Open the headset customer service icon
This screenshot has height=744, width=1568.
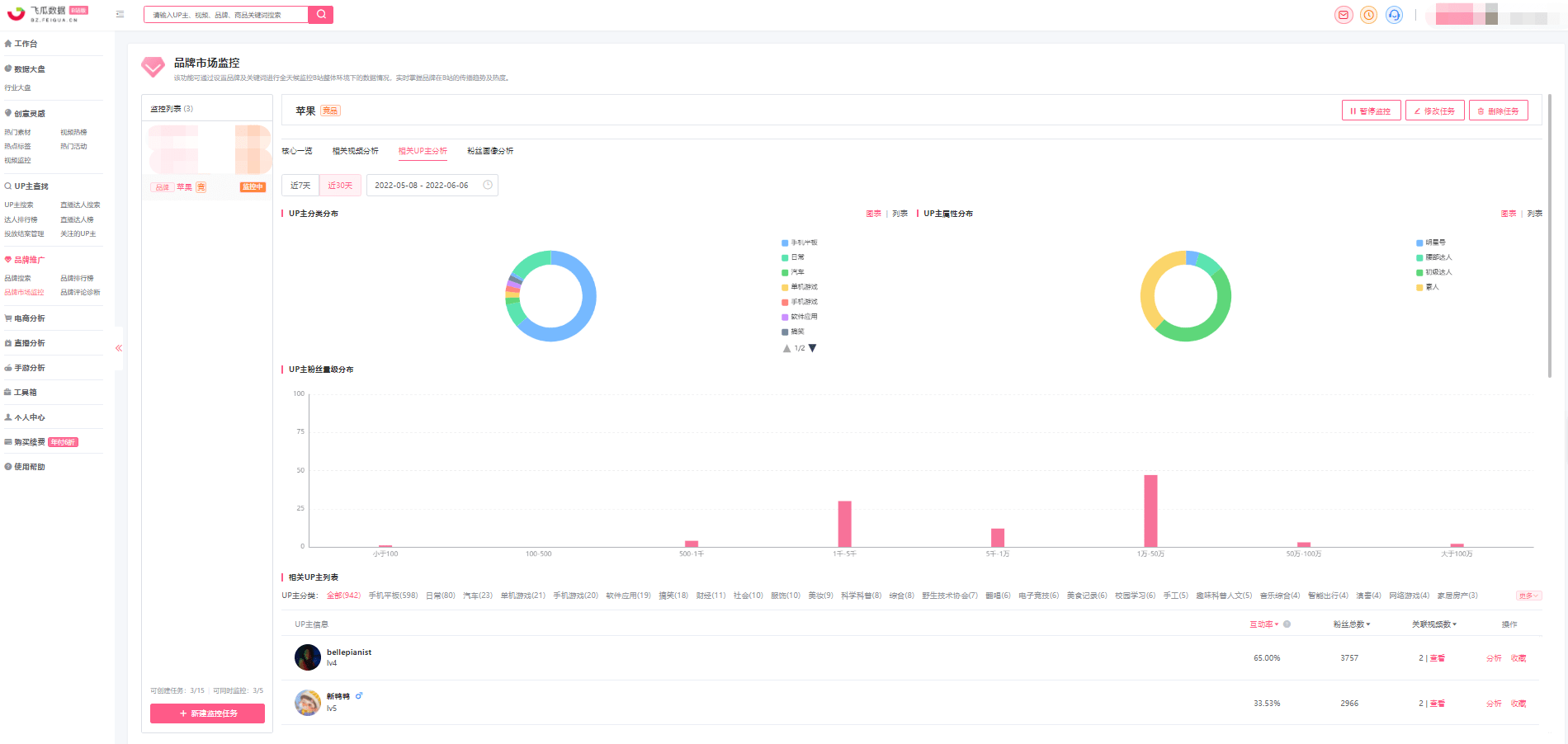coord(1394,15)
